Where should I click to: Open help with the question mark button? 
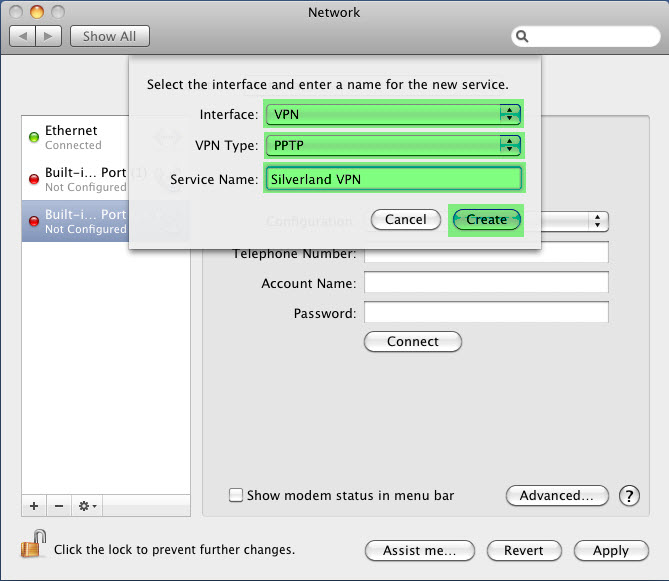point(629,496)
